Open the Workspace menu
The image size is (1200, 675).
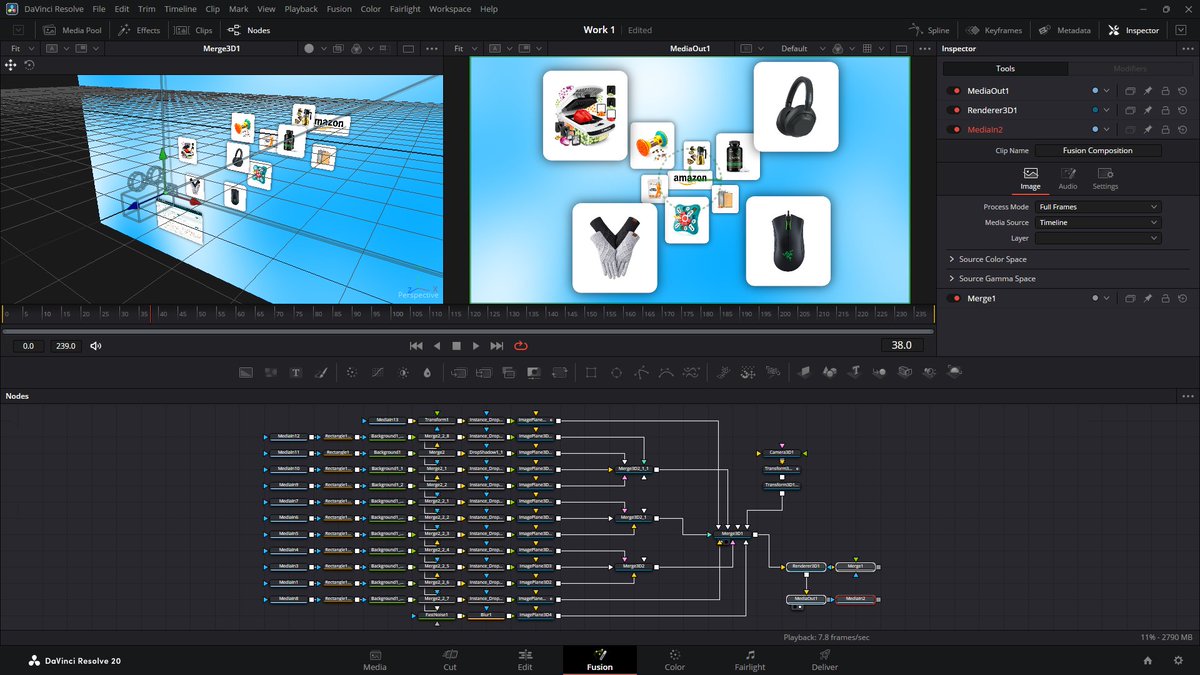coord(450,8)
